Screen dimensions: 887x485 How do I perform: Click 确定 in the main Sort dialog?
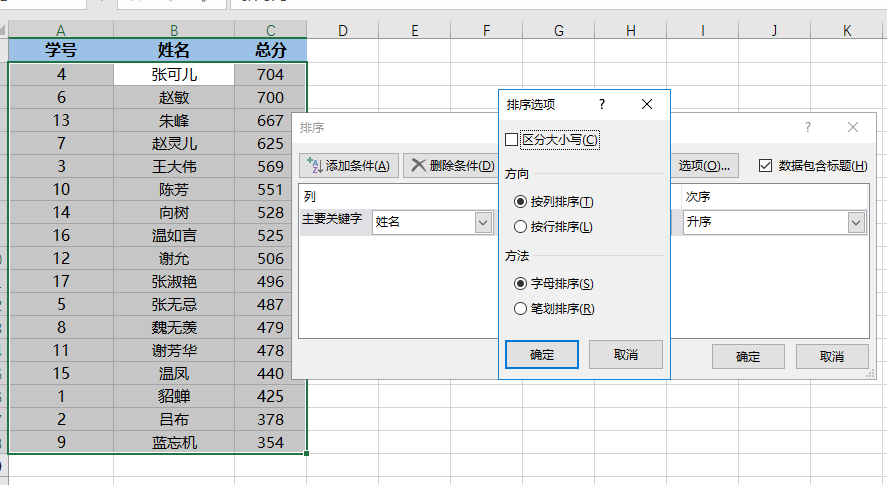pos(748,356)
